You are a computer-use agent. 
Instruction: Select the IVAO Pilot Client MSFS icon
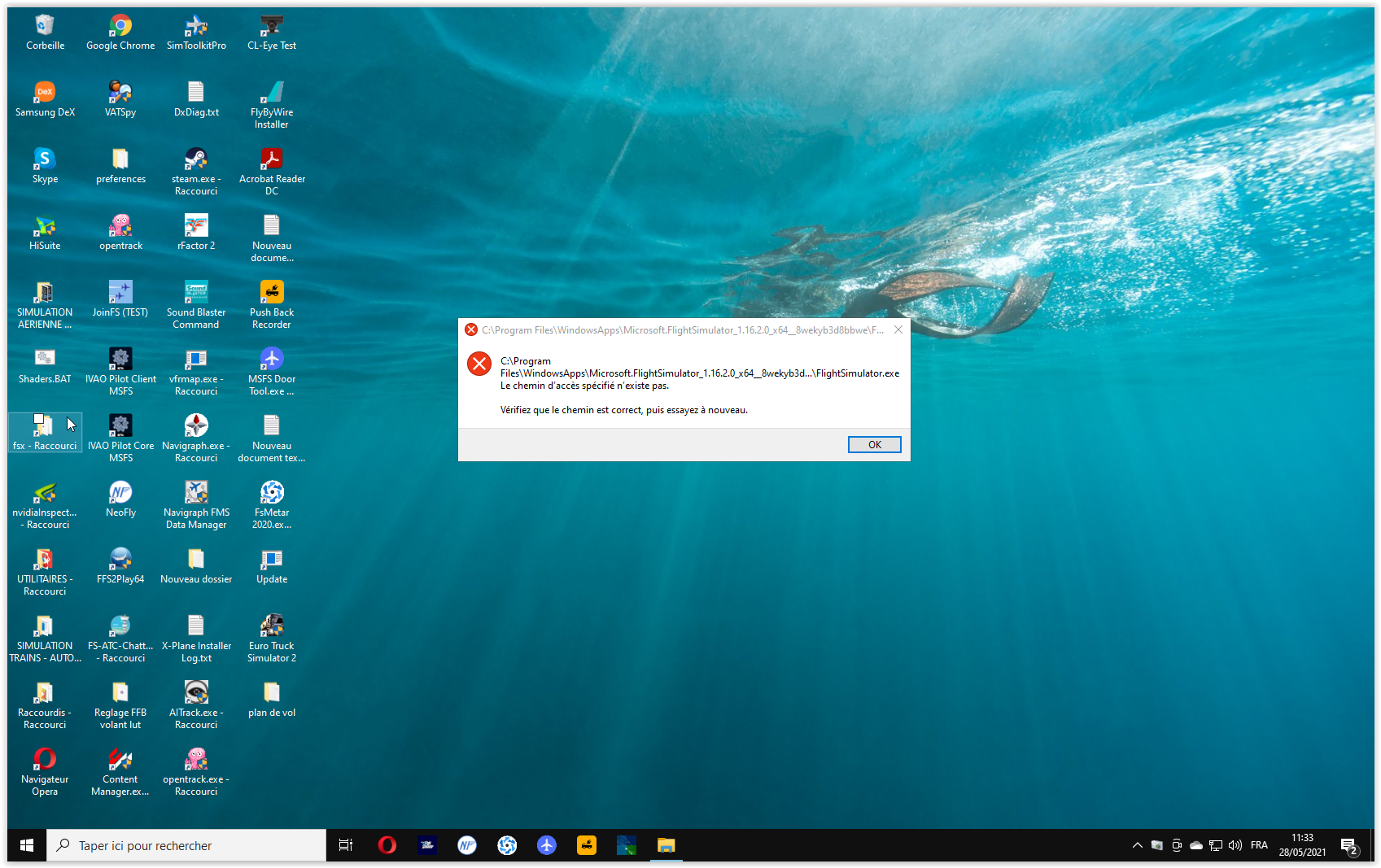(120, 372)
